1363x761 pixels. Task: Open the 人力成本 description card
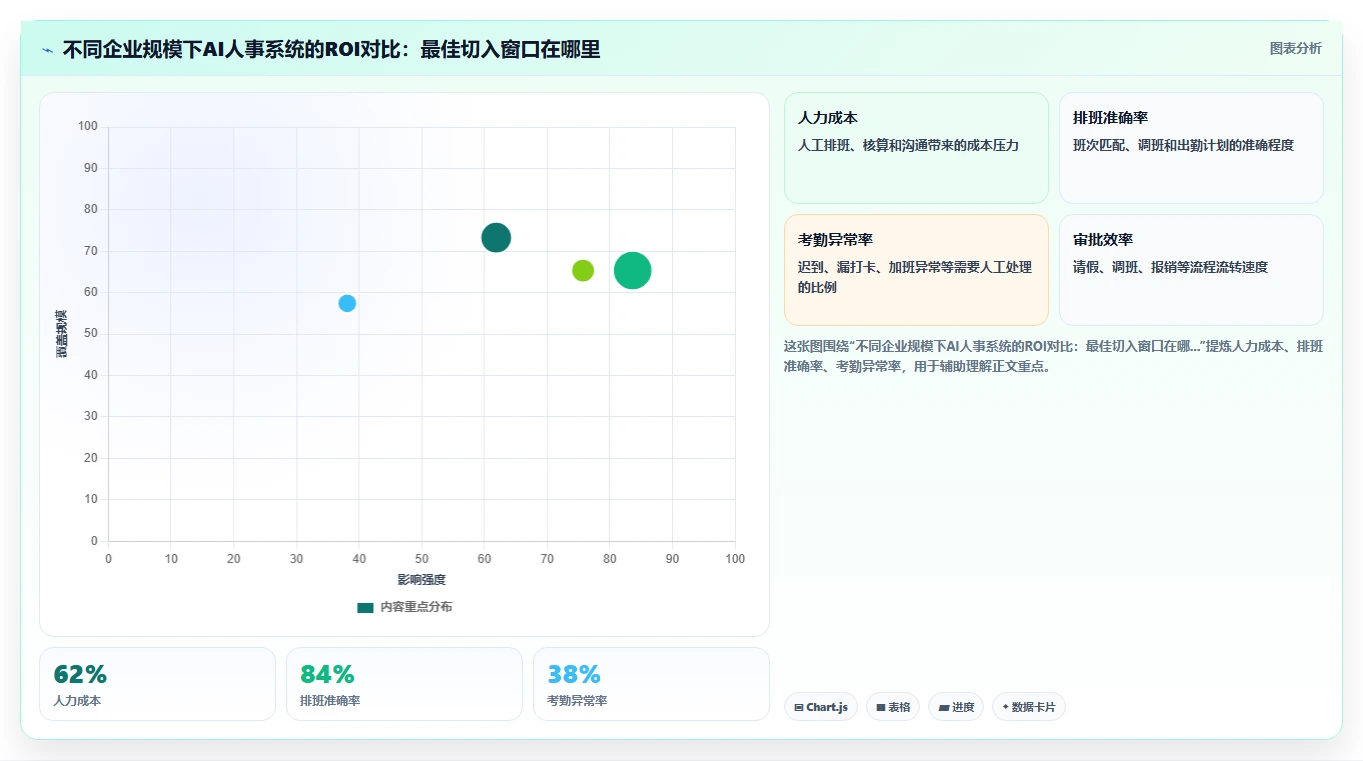click(x=916, y=148)
